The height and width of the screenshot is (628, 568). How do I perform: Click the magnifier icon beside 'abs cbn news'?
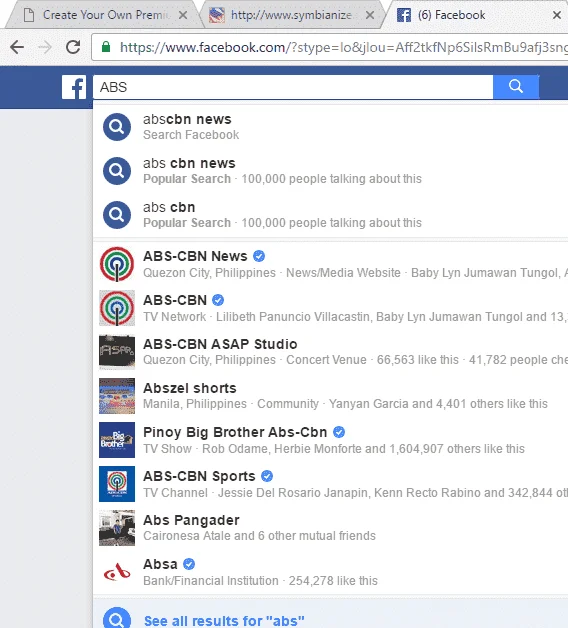tap(117, 171)
